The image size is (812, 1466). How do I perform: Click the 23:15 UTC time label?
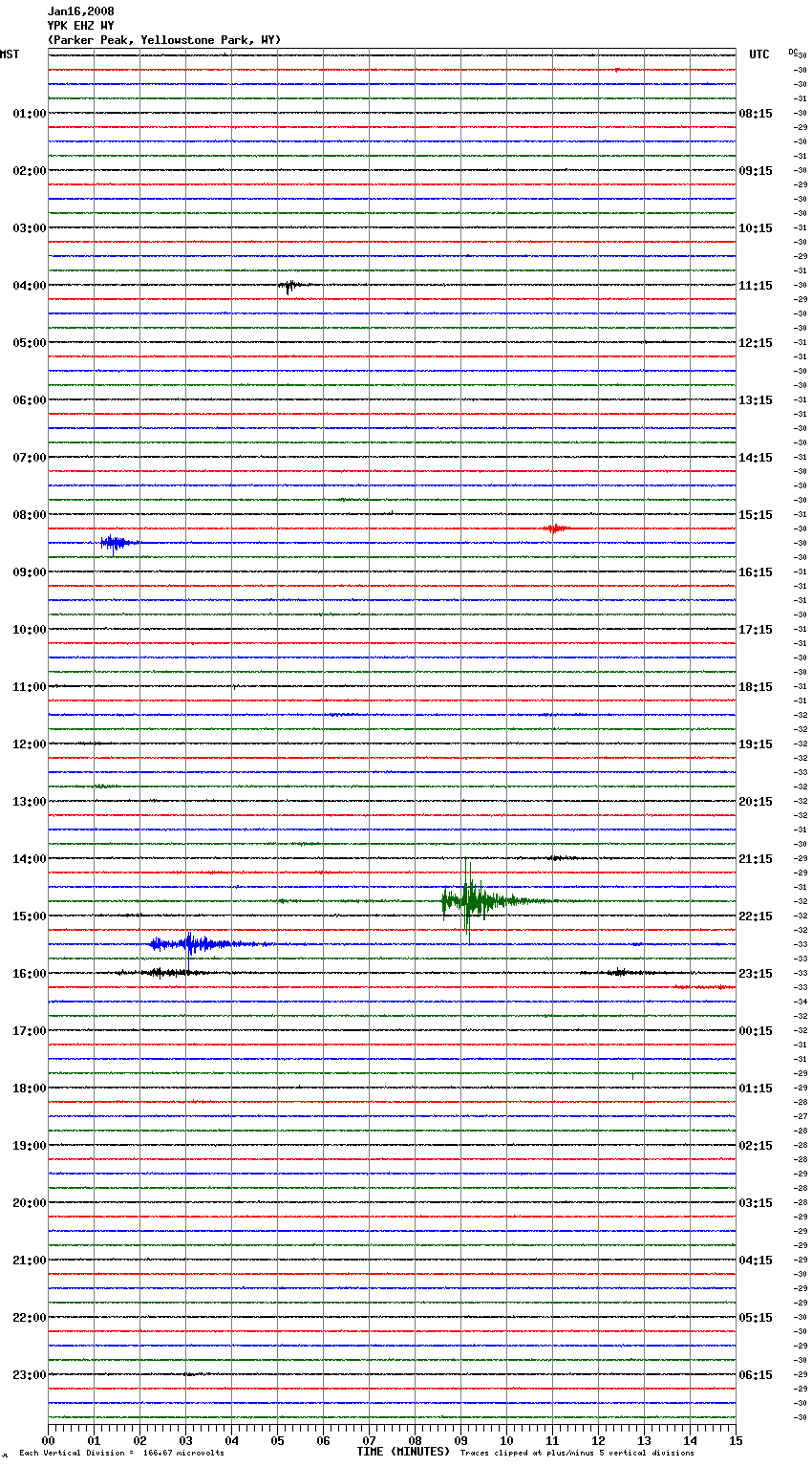click(756, 974)
